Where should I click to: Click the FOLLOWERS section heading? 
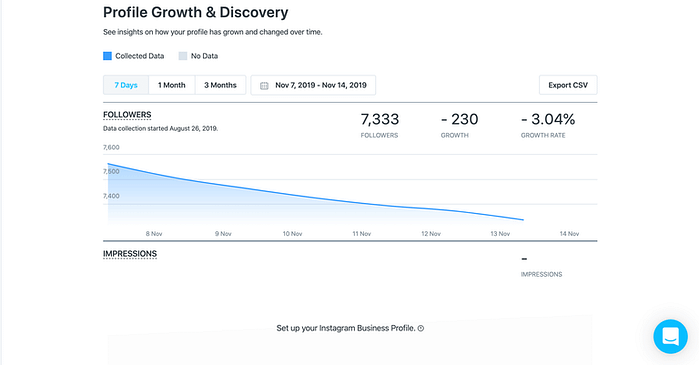click(127, 115)
